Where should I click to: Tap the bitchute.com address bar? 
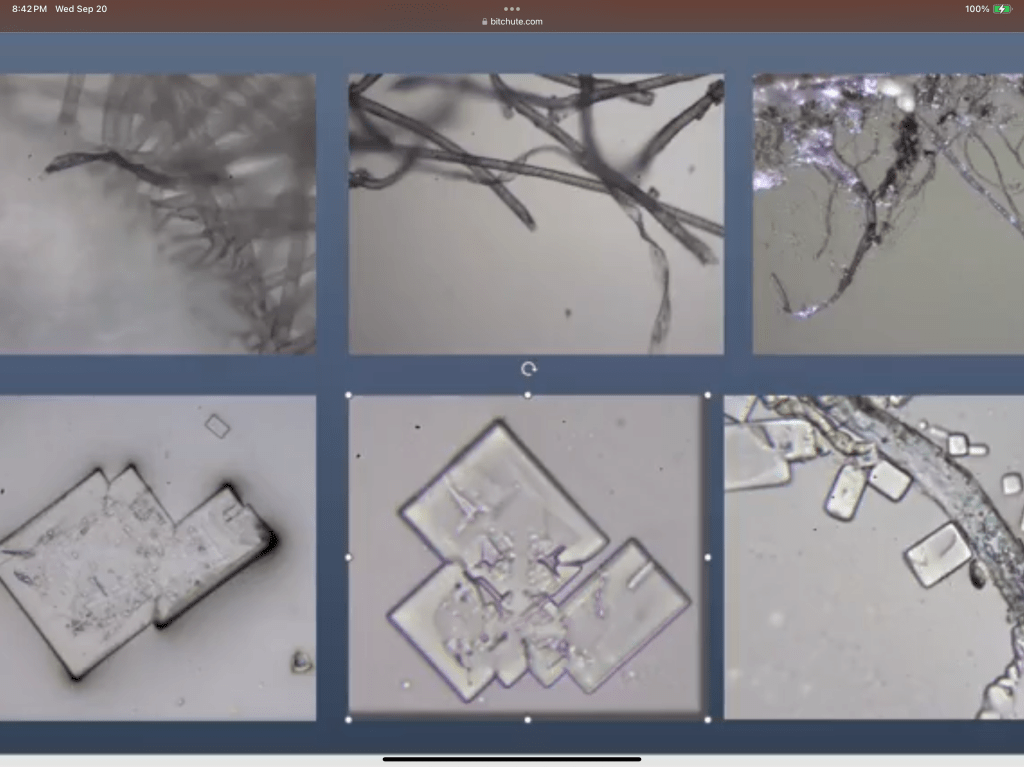pos(517,21)
